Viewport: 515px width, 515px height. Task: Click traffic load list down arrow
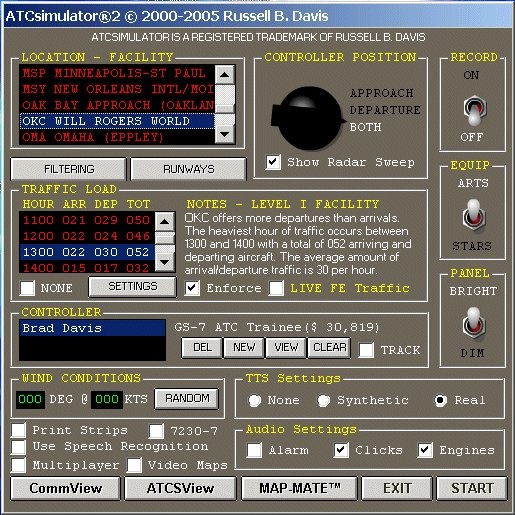pyautogui.click(x=164, y=262)
